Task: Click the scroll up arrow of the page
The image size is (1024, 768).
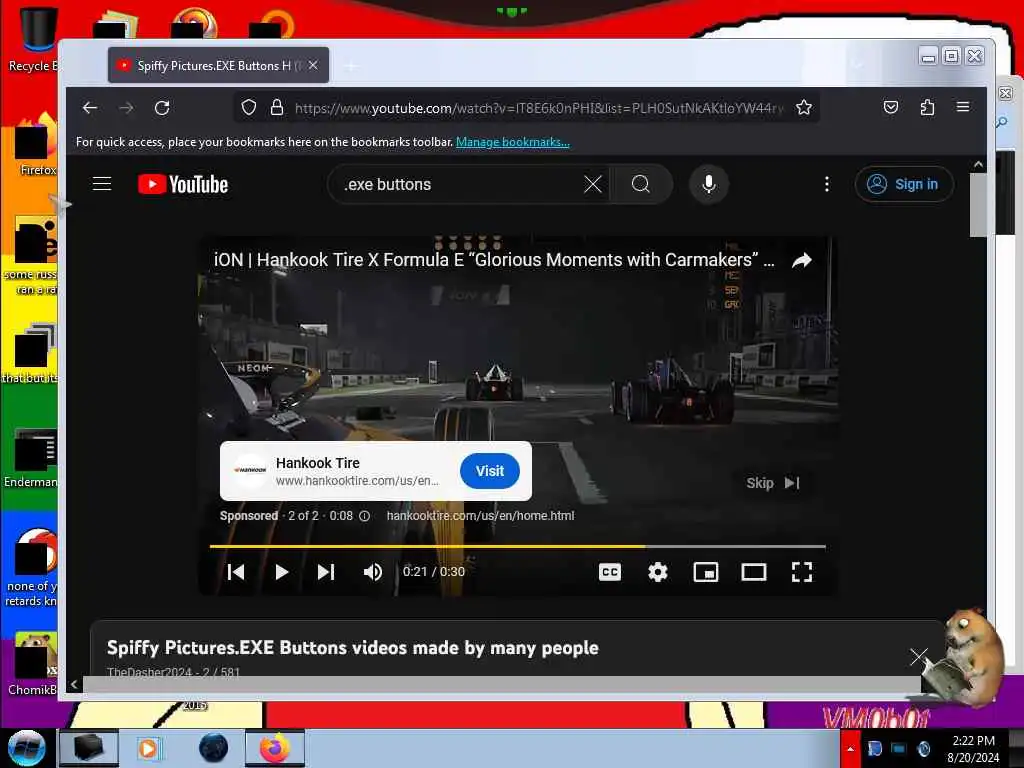Action: tap(978, 165)
